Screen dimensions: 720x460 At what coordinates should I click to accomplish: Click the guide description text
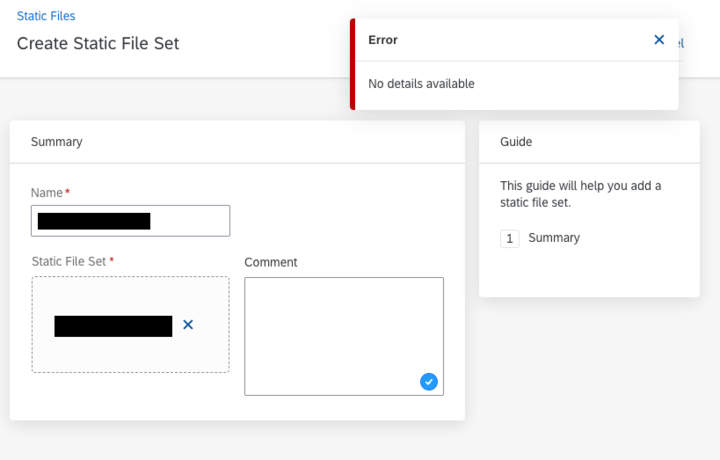[x=580, y=194]
